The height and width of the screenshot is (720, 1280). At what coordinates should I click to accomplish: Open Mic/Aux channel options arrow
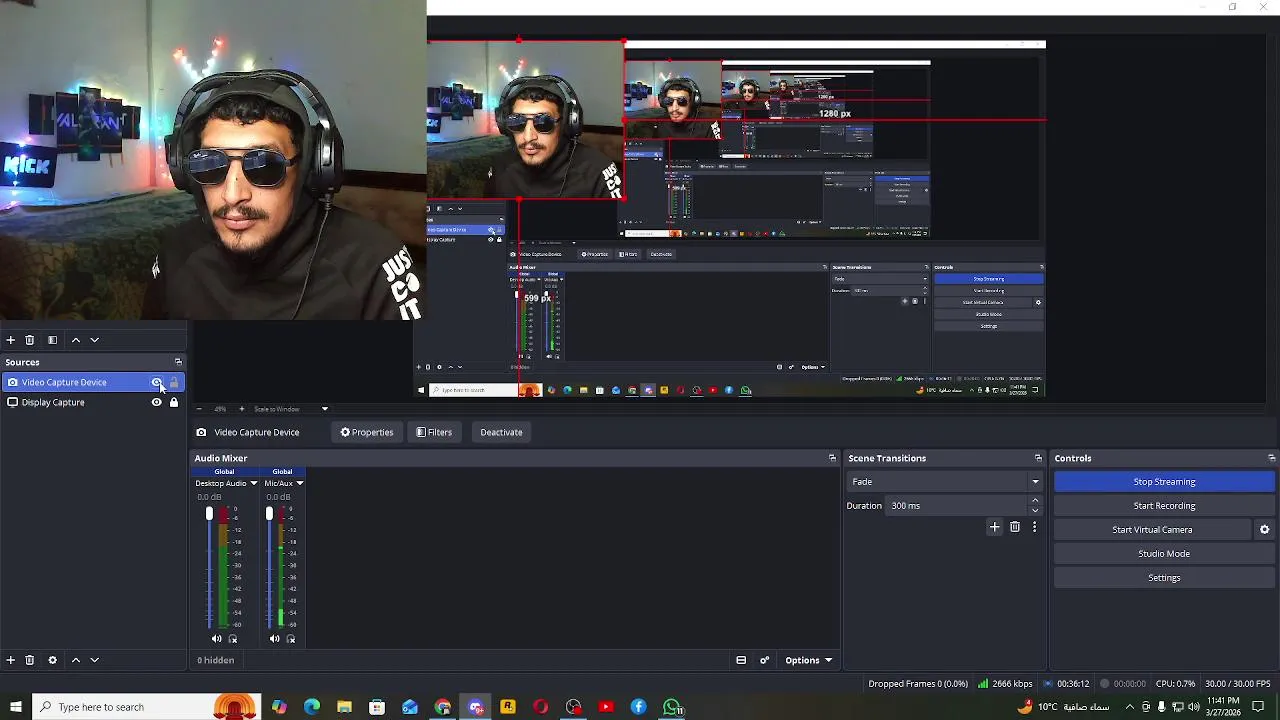299,483
